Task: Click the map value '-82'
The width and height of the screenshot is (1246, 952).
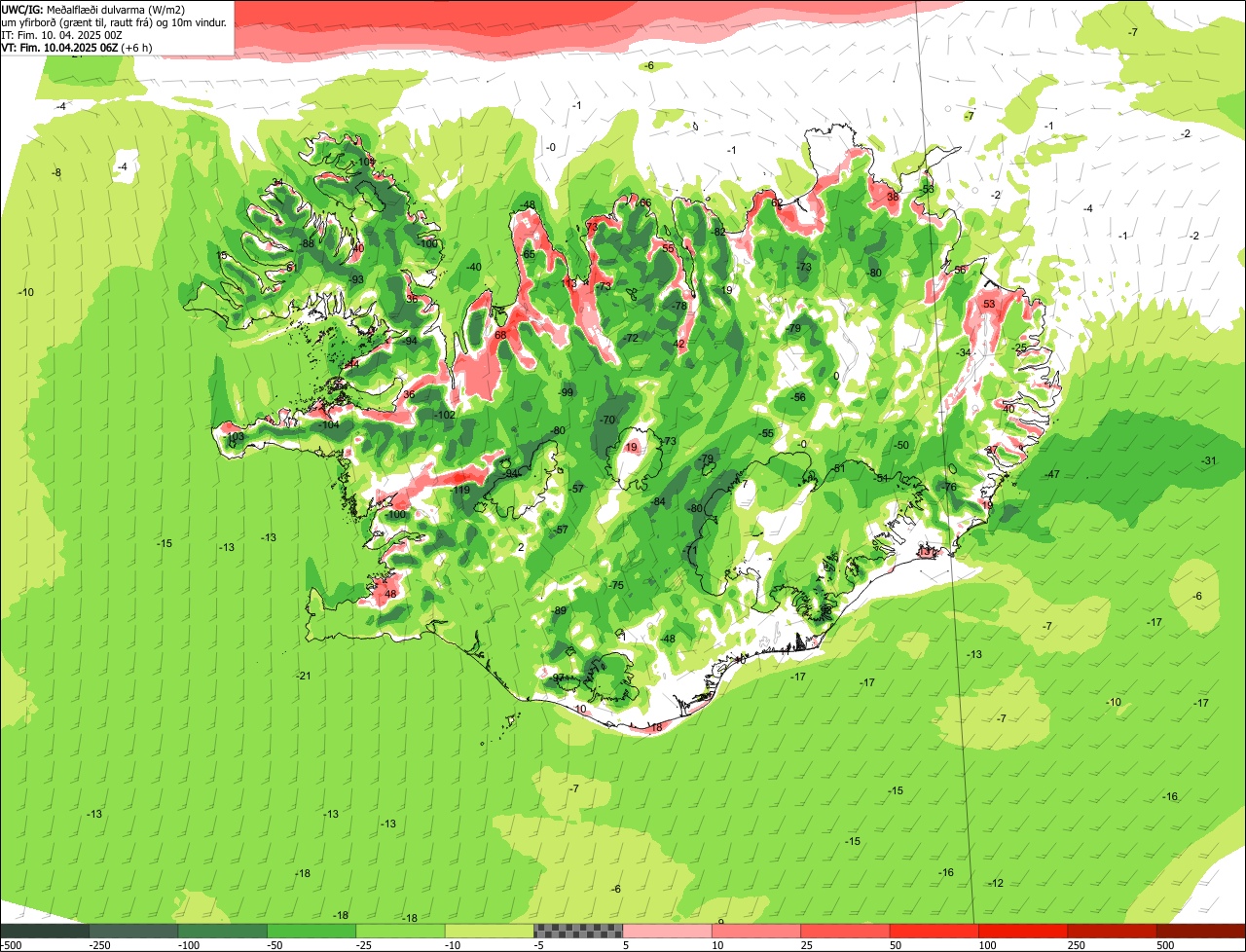Action: pyautogui.click(x=718, y=232)
